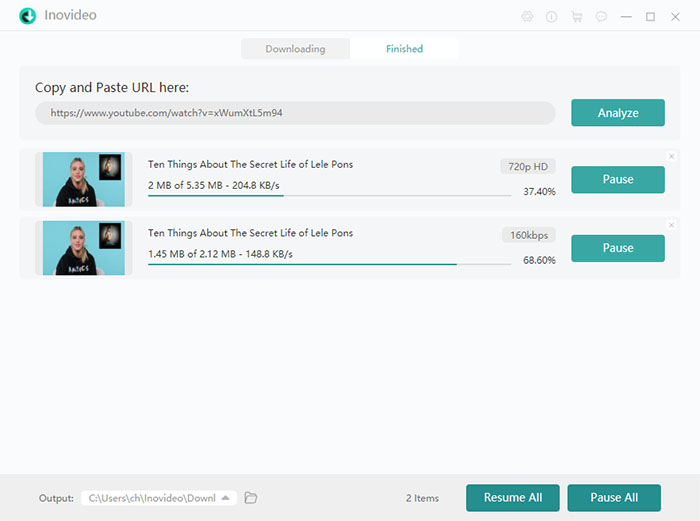The image size is (700, 521).
Task: Open the shopping cart purchase icon
Action: click(x=576, y=17)
